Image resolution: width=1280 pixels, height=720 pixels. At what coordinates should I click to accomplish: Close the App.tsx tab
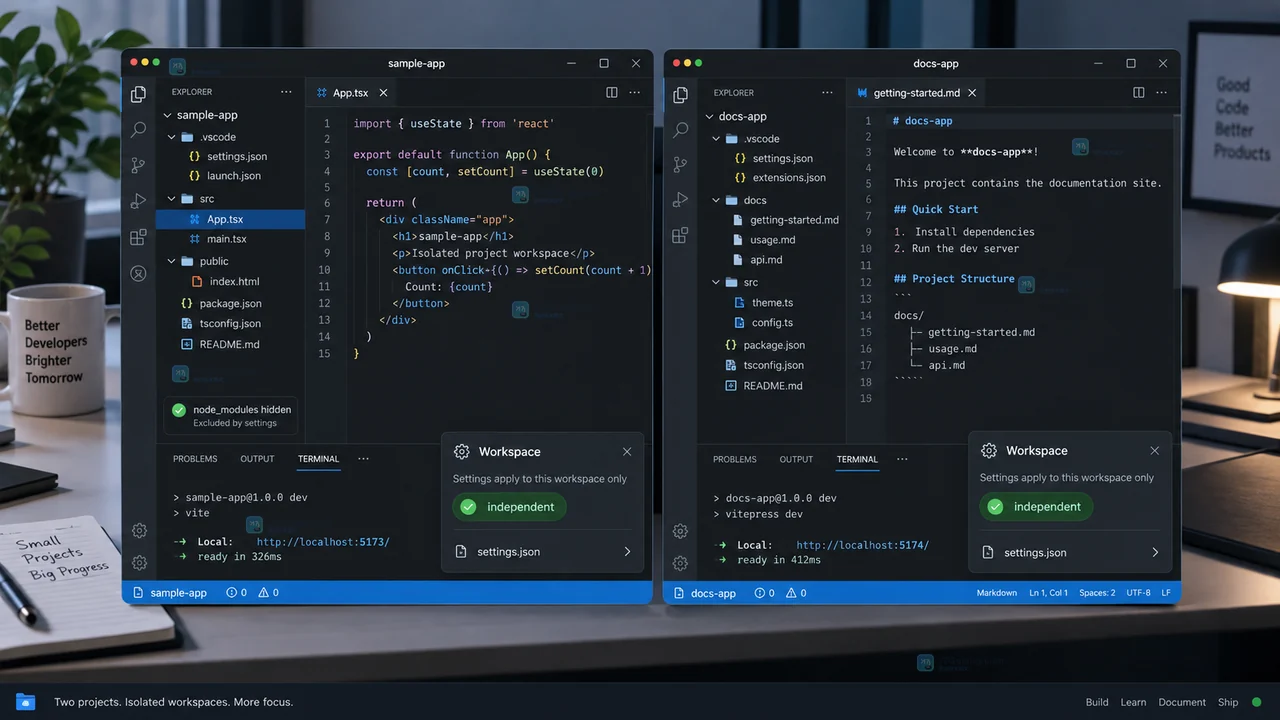383,93
